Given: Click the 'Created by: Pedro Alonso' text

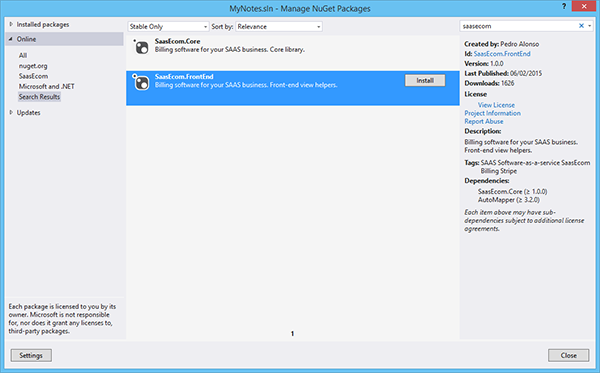Looking at the screenshot, I should pyautogui.click(x=502, y=44).
